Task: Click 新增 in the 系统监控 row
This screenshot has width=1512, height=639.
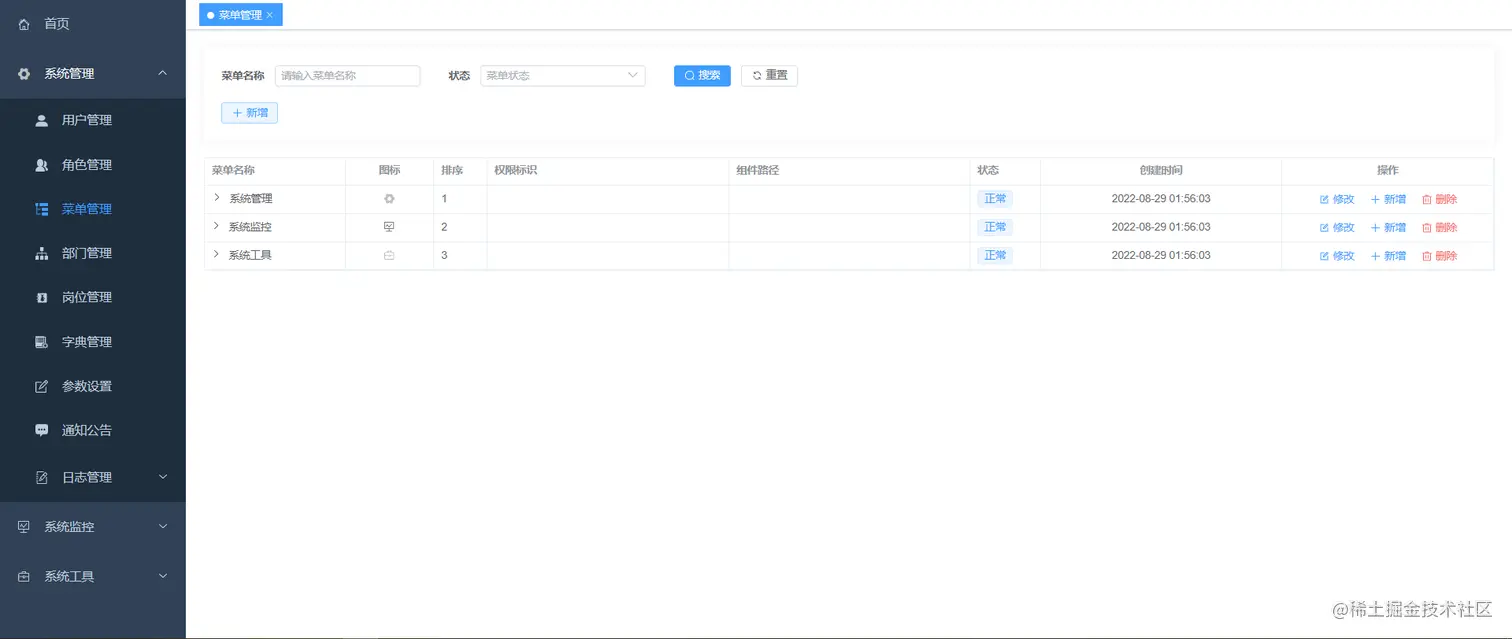Action: [x=1388, y=227]
